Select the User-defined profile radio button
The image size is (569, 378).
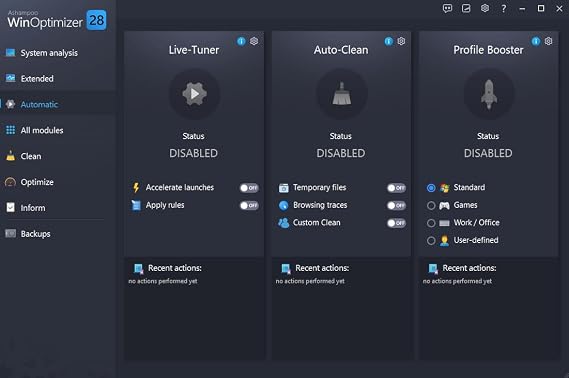[x=431, y=241]
